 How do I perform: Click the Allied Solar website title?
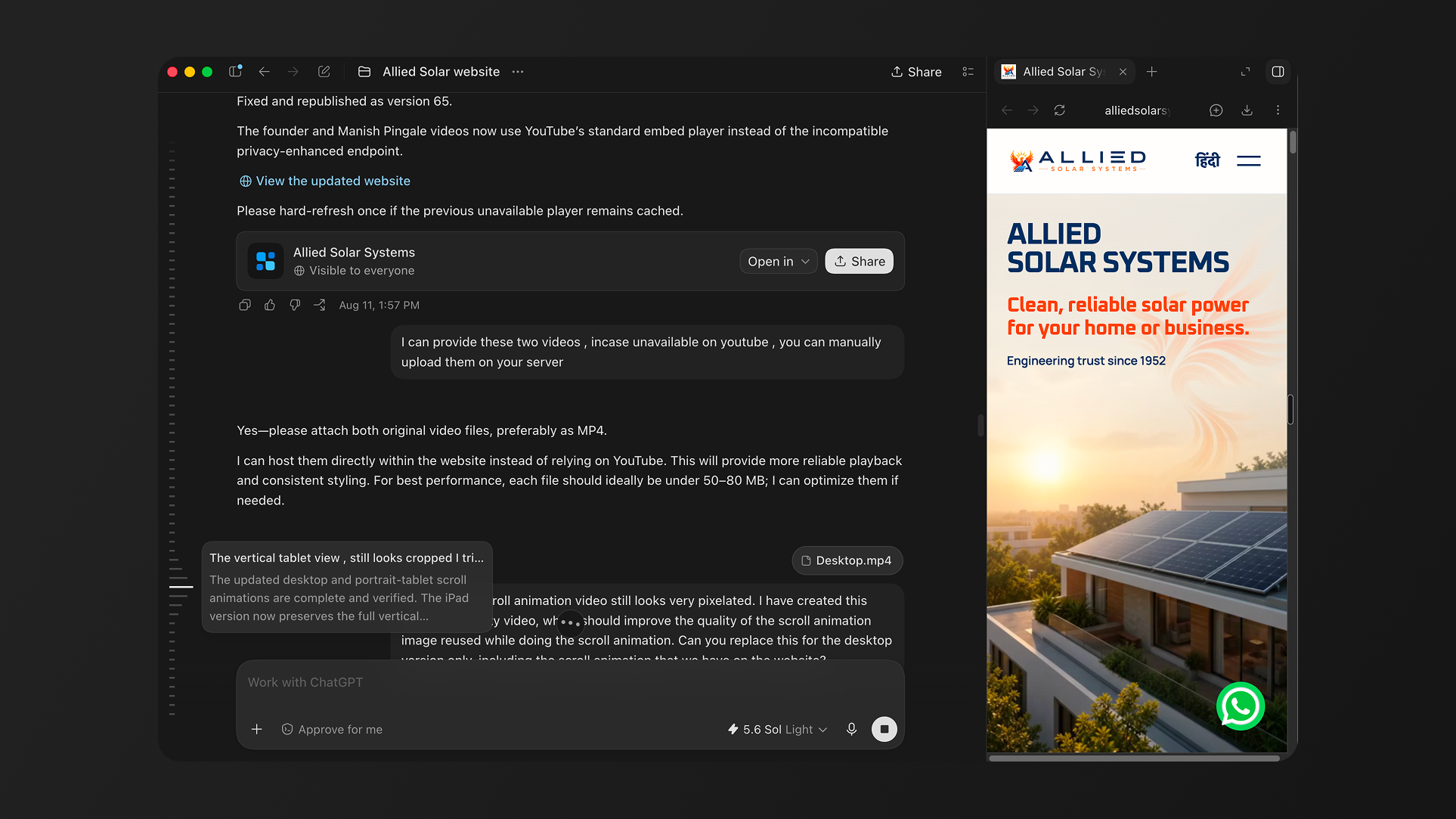441,72
